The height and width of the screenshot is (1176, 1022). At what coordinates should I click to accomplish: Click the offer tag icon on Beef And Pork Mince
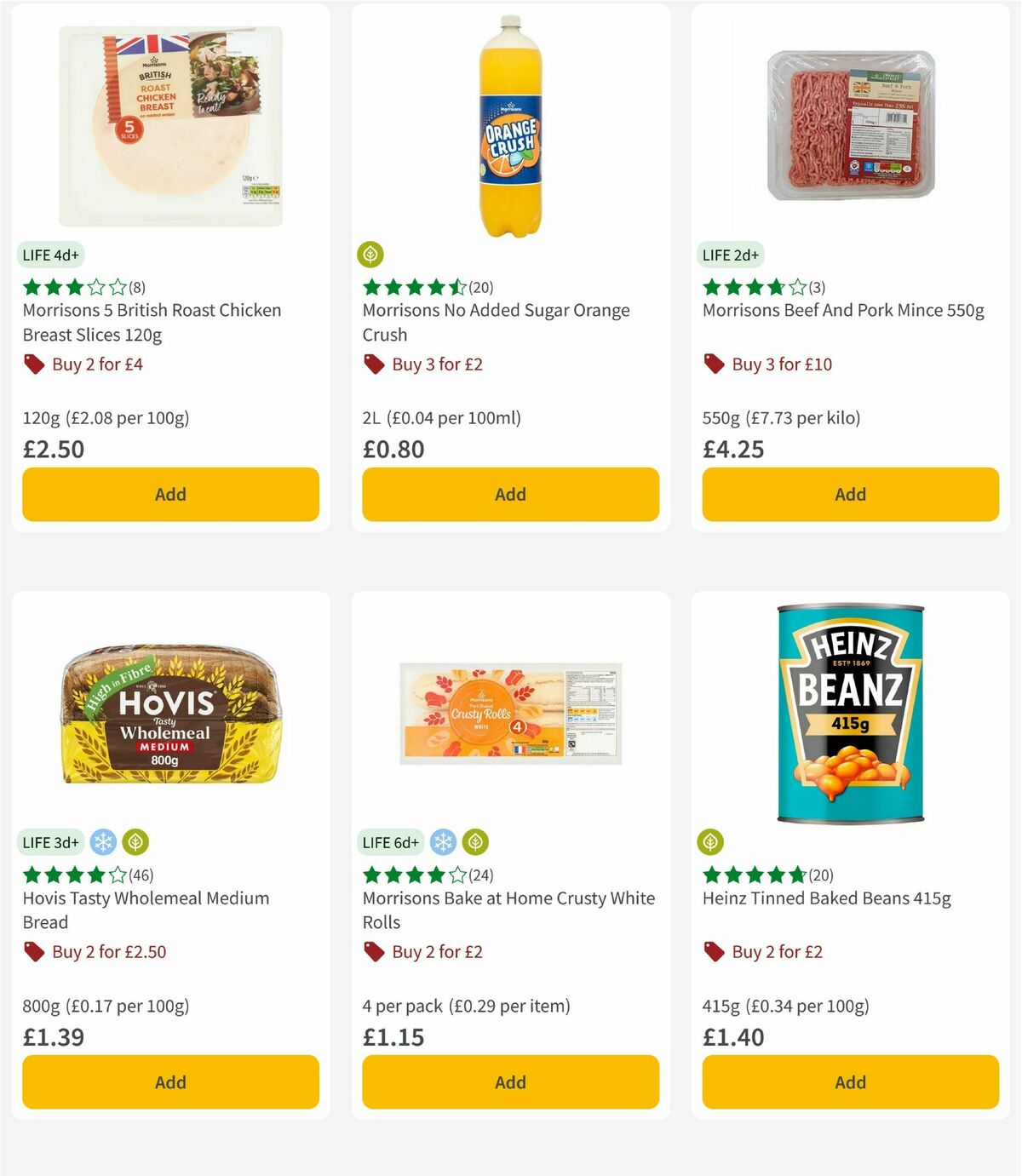click(x=714, y=364)
